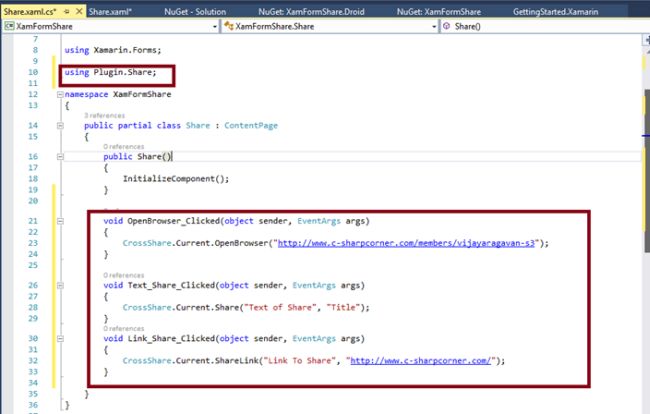This screenshot has height=414, width=650.
Task: Click the C# project icon in navigation bar
Action: 9,27
